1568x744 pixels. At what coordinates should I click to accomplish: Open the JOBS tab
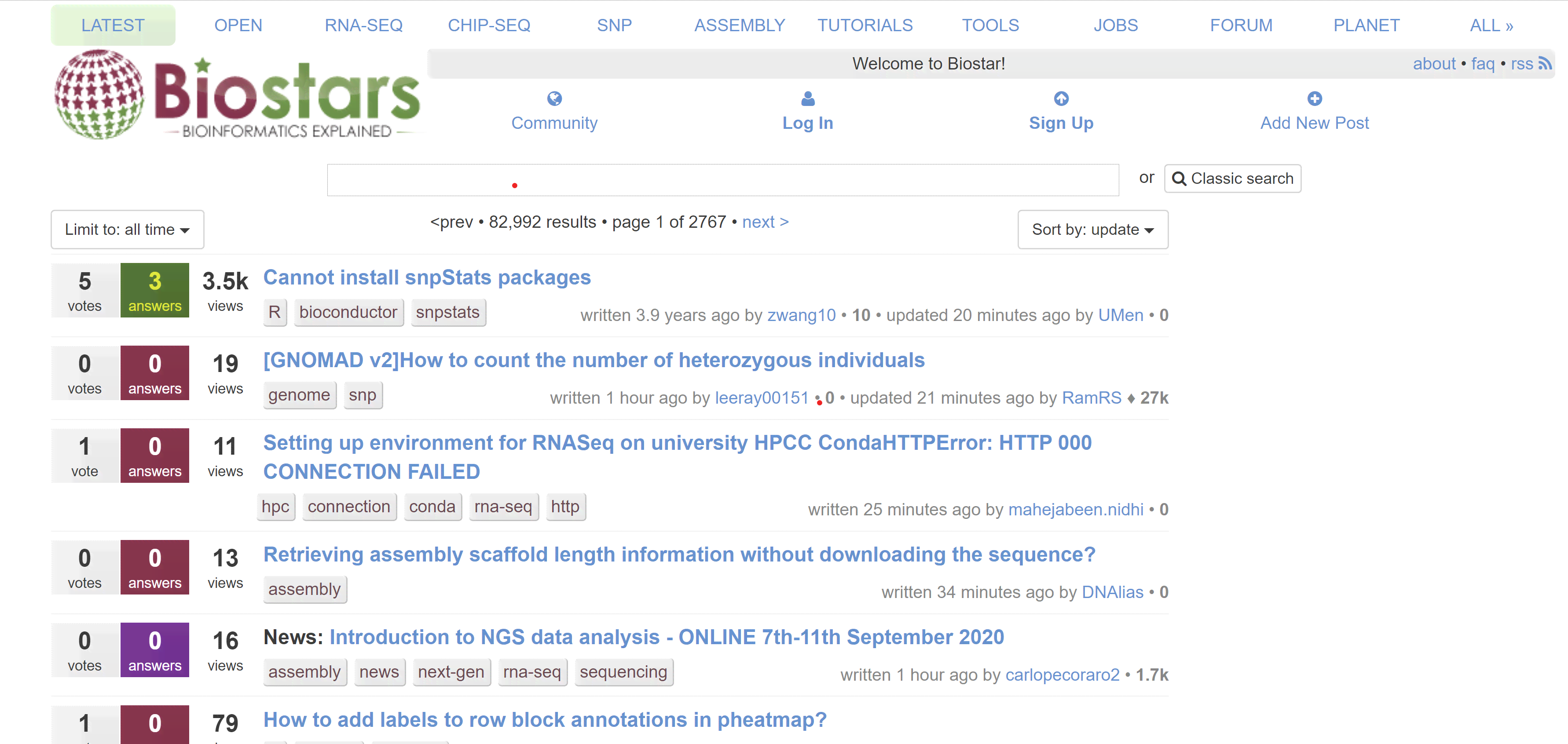[x=1116, y=25]
